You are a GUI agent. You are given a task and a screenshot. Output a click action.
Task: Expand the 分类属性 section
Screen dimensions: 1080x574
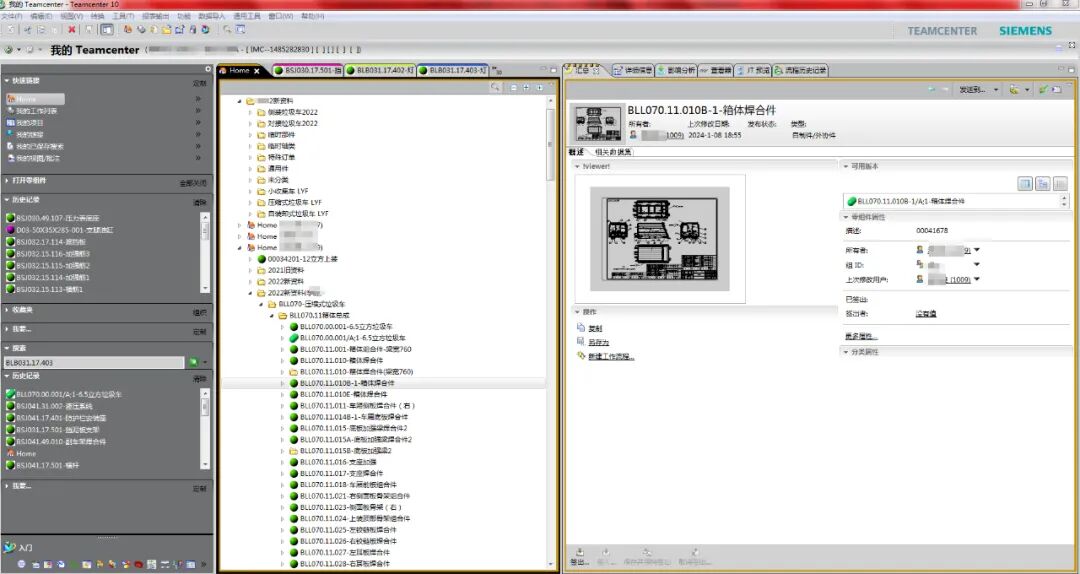(x=846, y=352)
